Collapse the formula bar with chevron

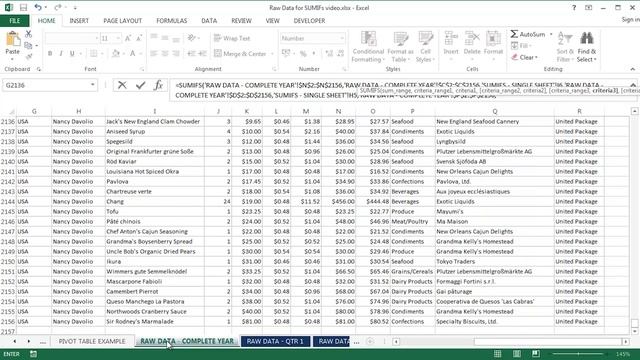click(633, 85)
